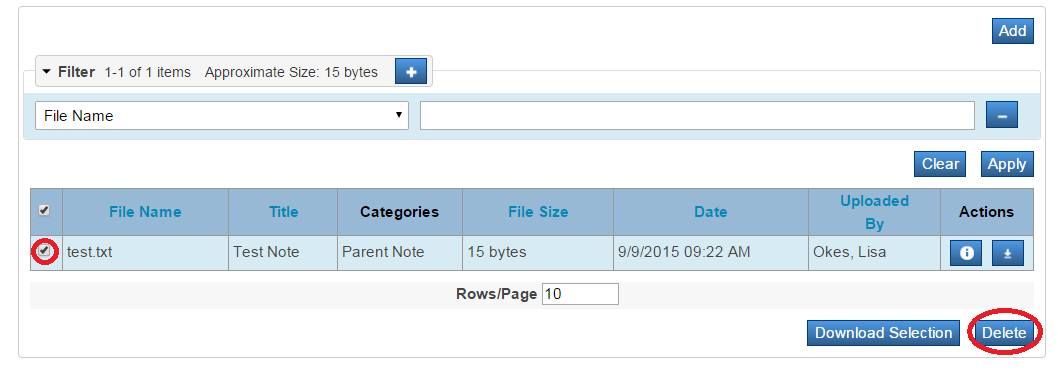This screenshot has height=376, width=1058.
Task: Click the Add button
Action: [1012, 31]
